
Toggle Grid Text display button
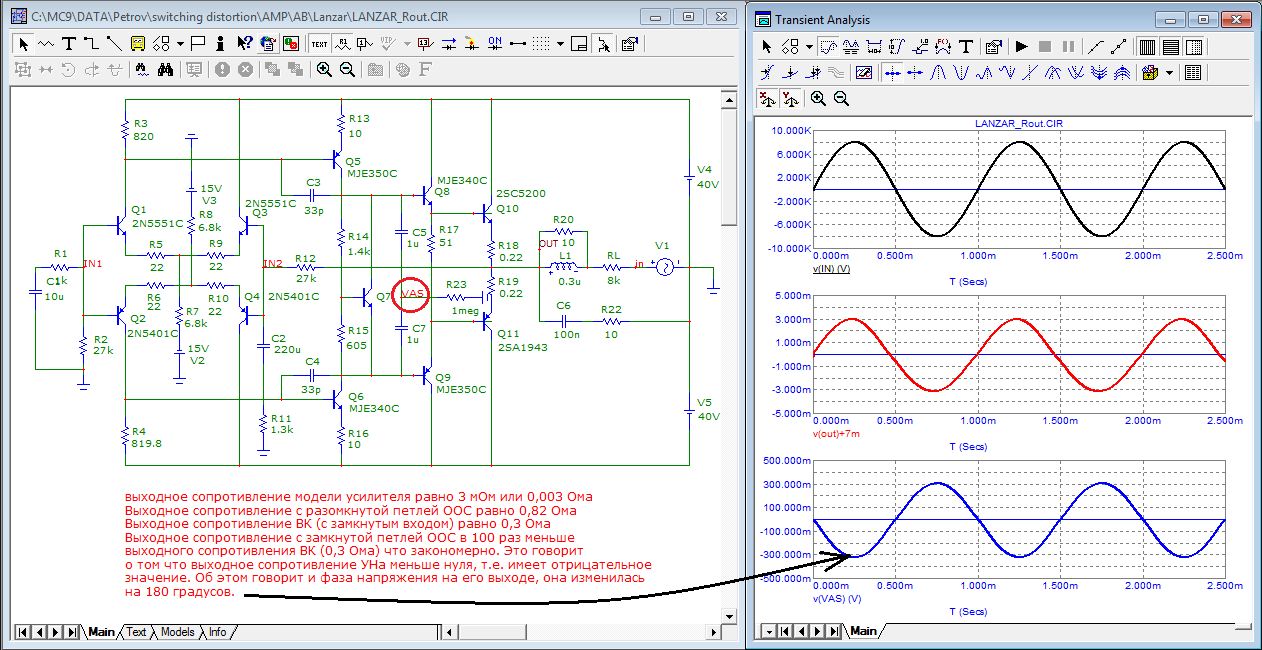click(x=320, y=44)
